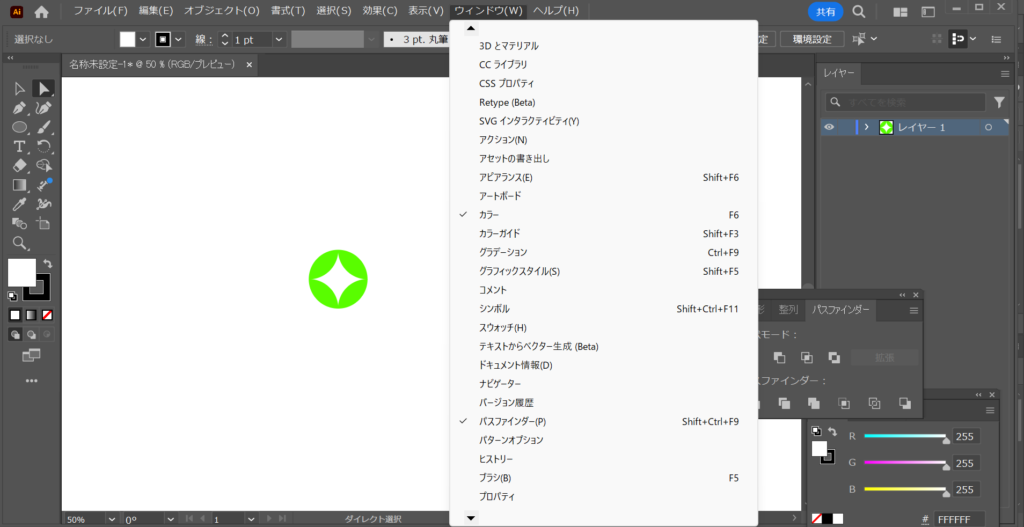The height and width of the screenshot is (527, 1024).
Task: Select the Eraser tool
Action: pos(20,165)
